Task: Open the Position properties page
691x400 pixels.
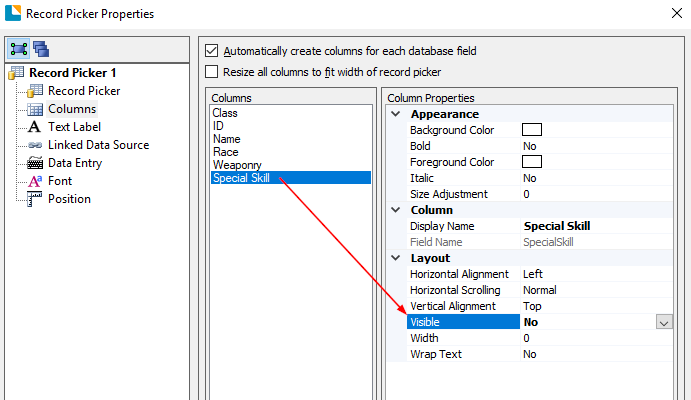Action: point(69,199)
